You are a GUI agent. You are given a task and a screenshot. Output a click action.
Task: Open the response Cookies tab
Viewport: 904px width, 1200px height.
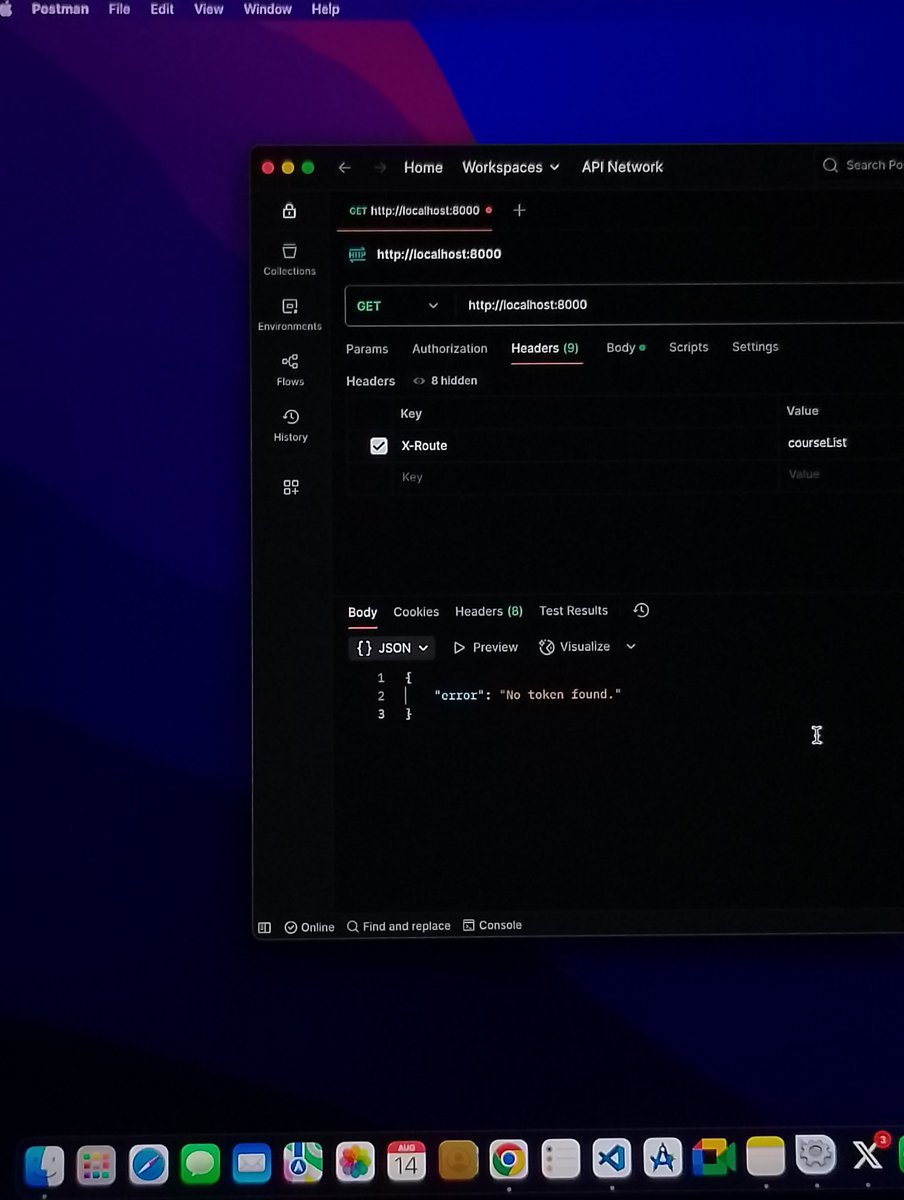(x=416, y=612)
